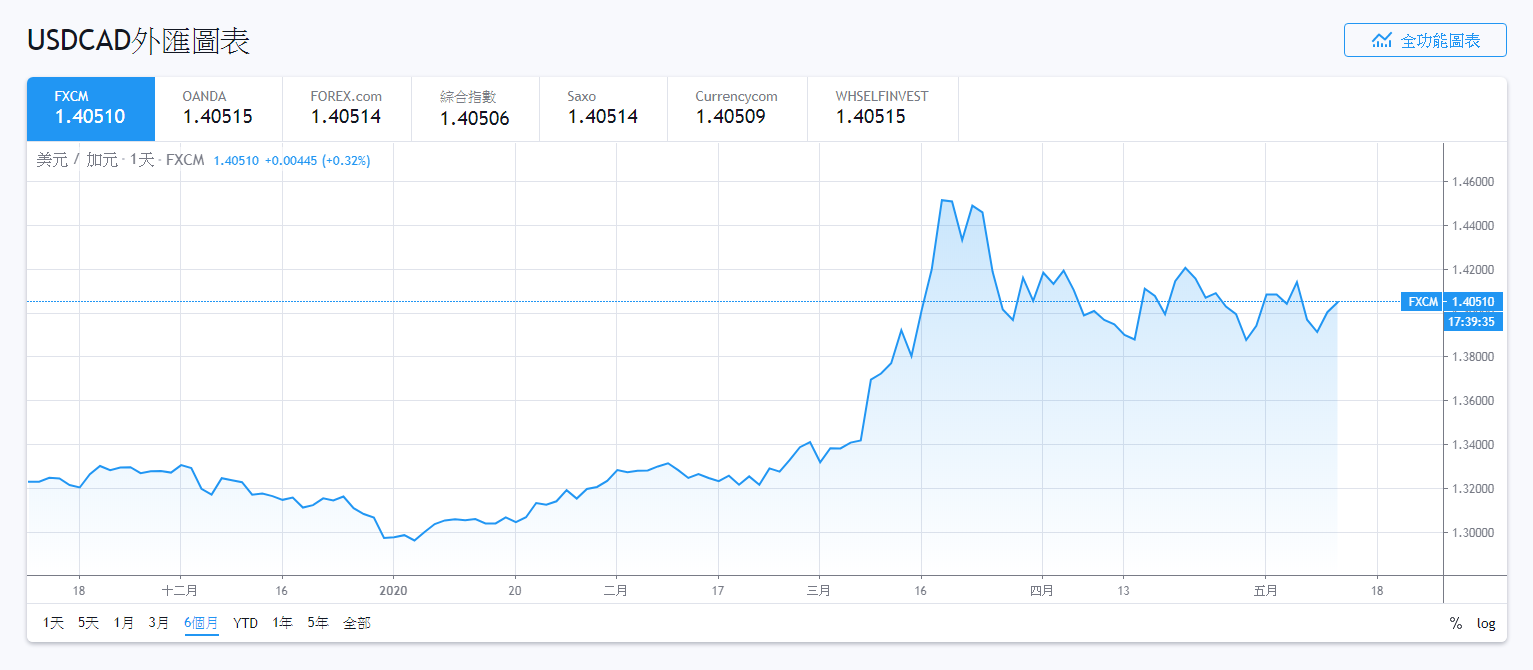Switch to the FOREX.com tab

point(346,109)
